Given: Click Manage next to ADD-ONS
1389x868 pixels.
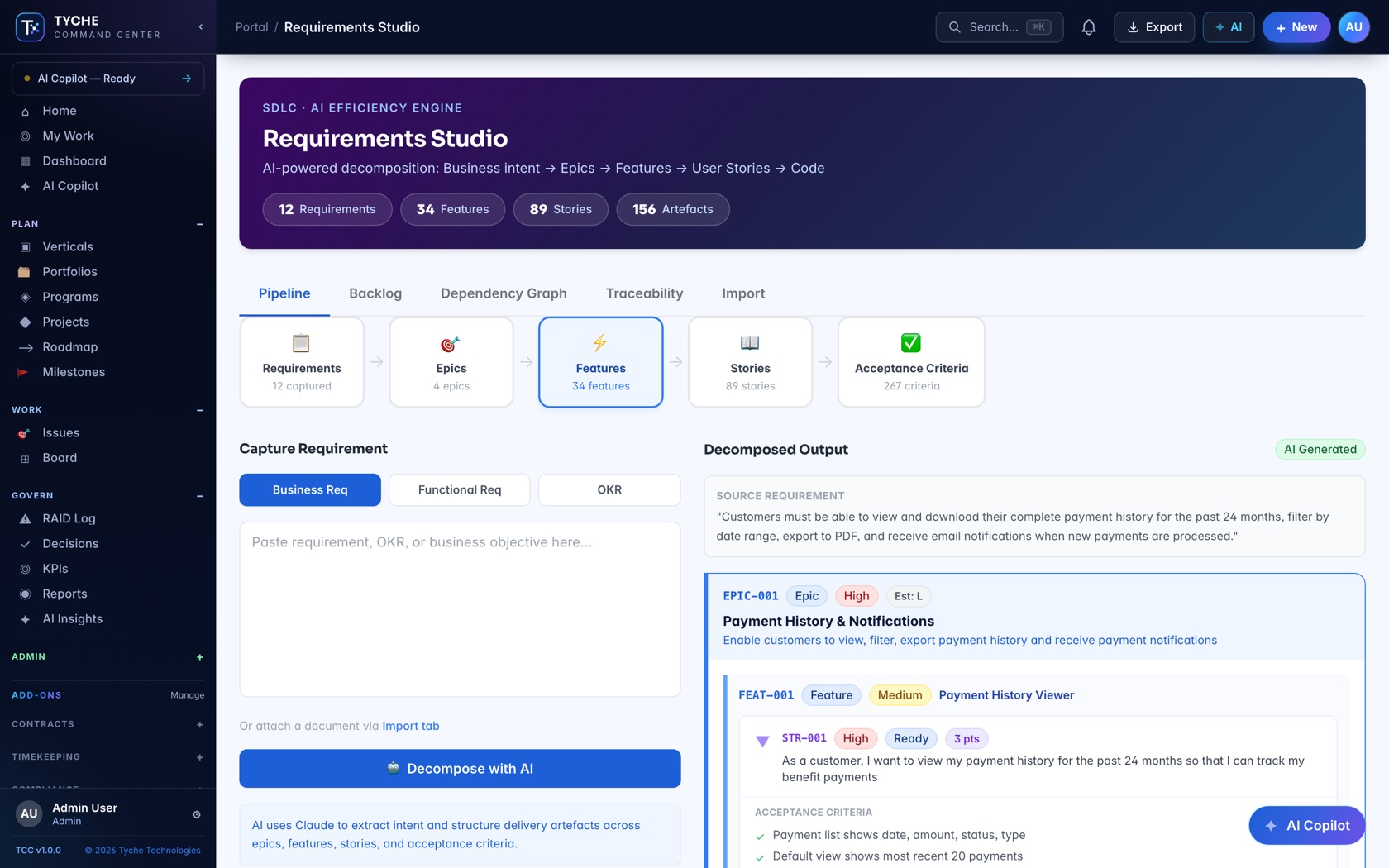Looking at the screenshot, I should [x=188, y=695].
